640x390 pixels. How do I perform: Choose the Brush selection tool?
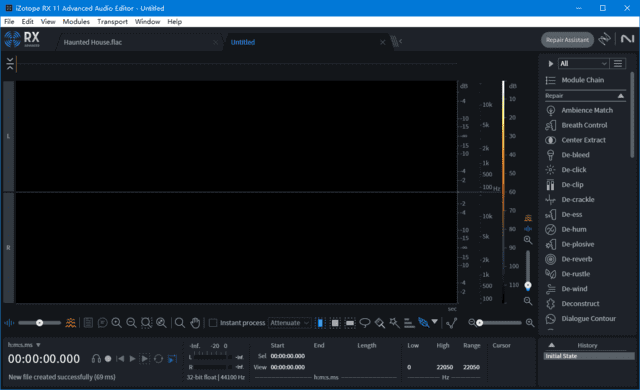coord(380,323)
